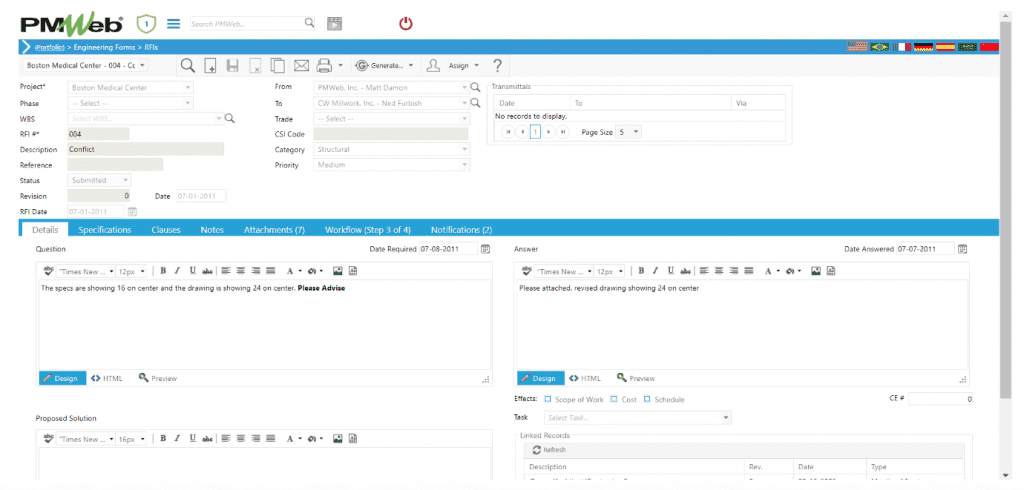
Task: Check the Scope of Work effect checkbox
Action: [548, 399]
